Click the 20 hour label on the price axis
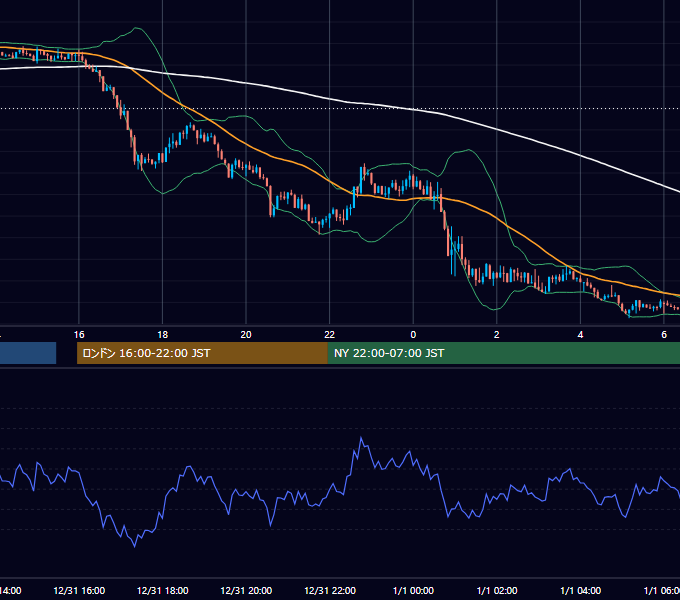 pos(246,335)
